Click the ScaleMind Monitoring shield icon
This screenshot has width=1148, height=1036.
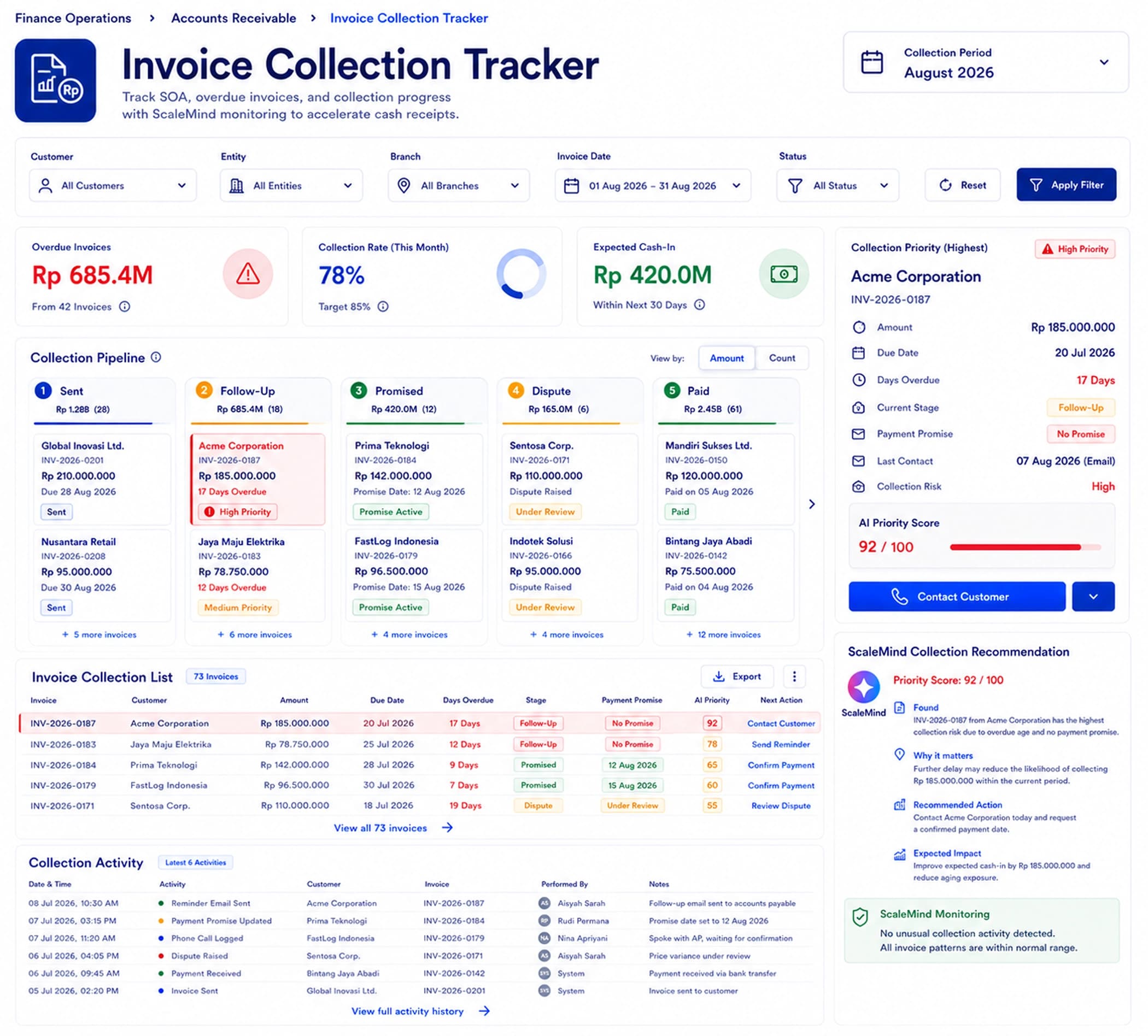(860, 917)
